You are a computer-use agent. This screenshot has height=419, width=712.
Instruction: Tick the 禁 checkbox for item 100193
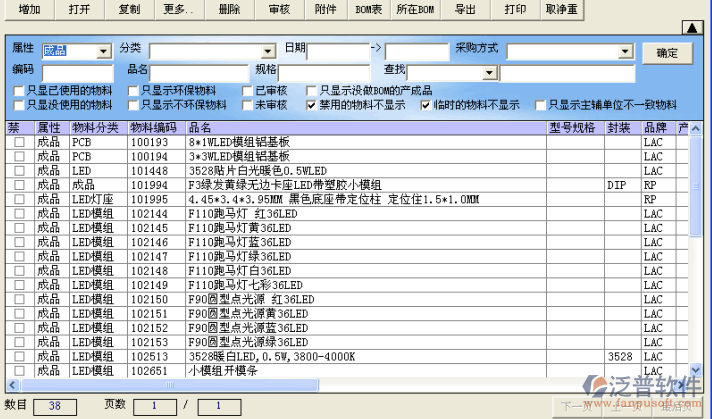tap(19, 143)
